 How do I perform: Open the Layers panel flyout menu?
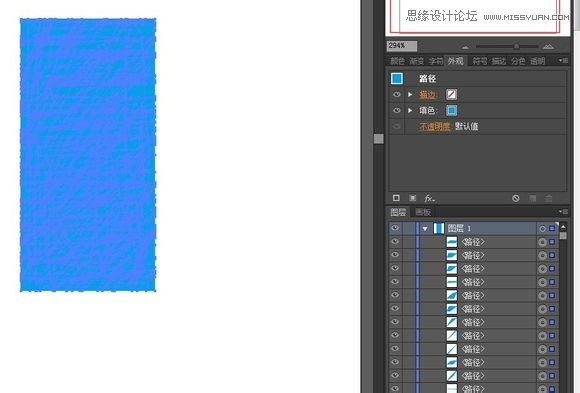click(x=563, y=212)
